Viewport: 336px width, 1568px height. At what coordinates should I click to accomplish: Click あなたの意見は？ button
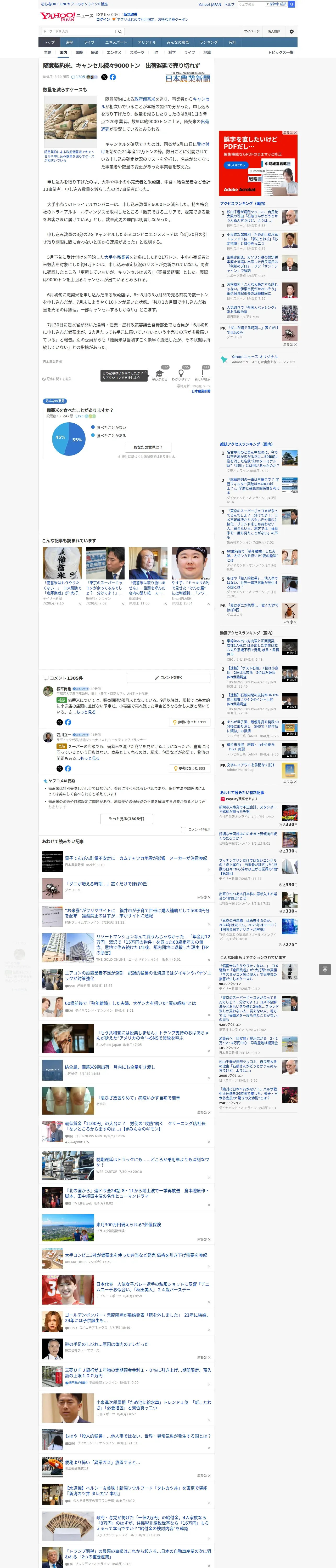[148, 447]
